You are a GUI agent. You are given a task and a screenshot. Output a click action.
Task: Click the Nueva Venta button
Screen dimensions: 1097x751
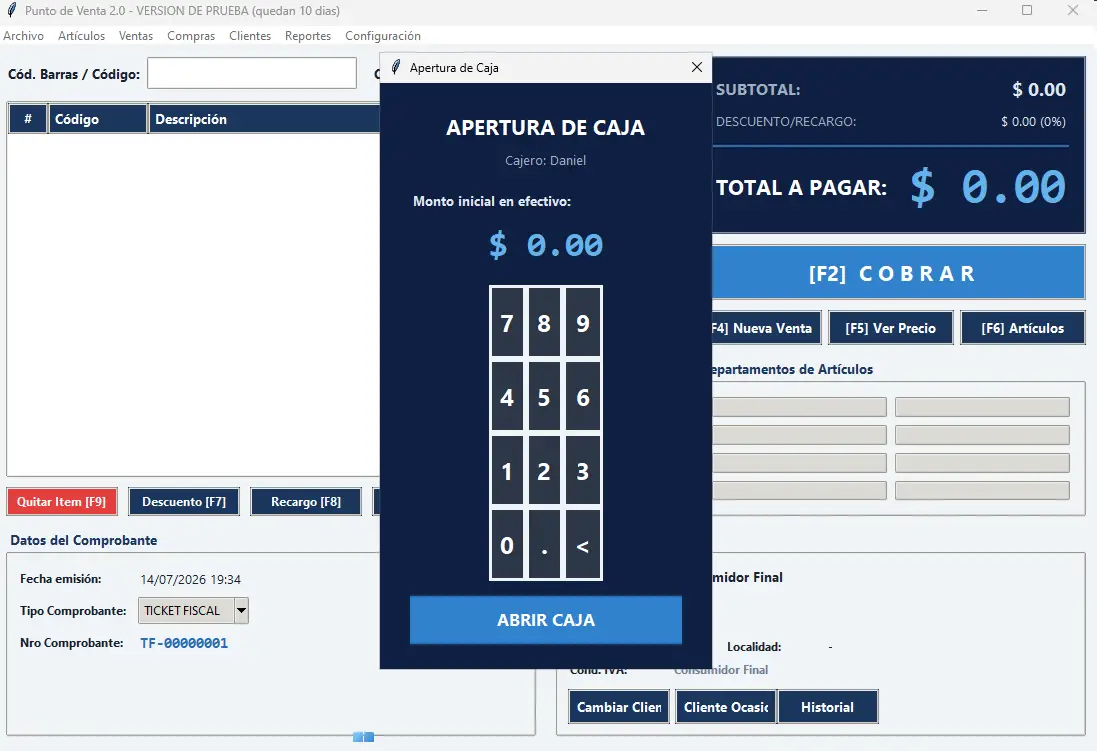click(765, 328)
